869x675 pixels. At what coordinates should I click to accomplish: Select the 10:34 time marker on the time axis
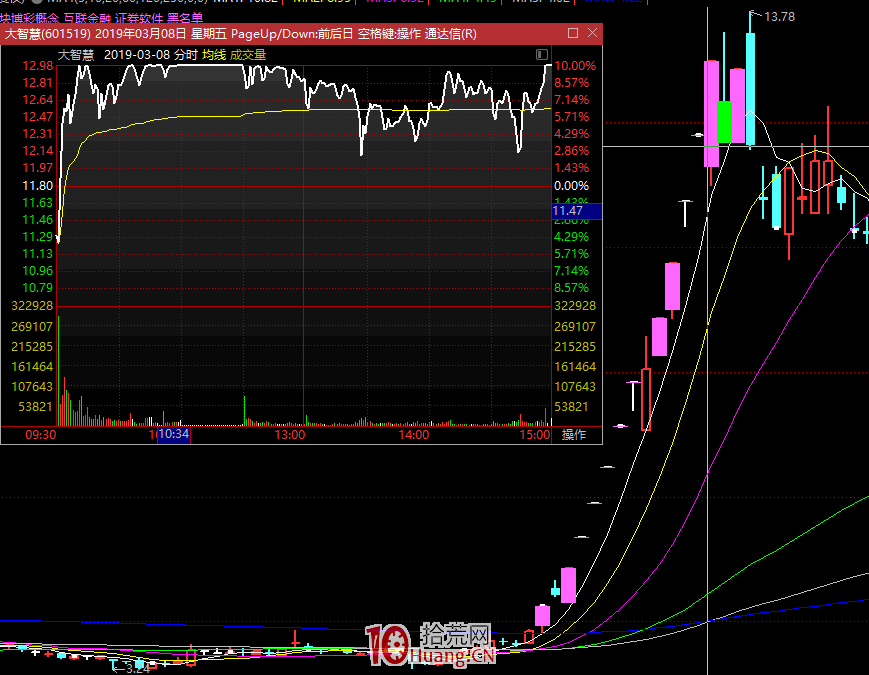(x=174, y=434)
